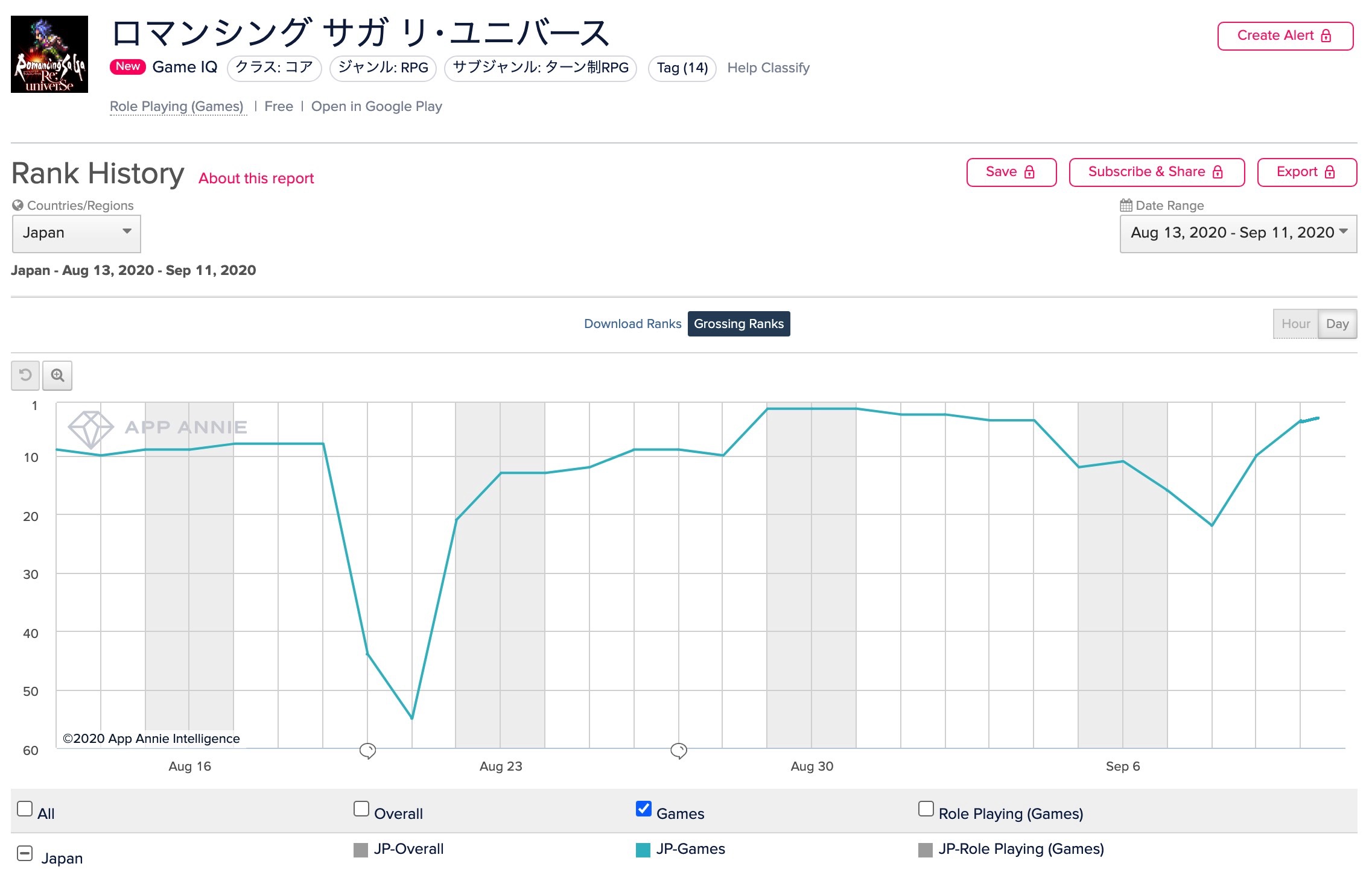Click the JP-Overall gray color swatch

tap(361, 850)
